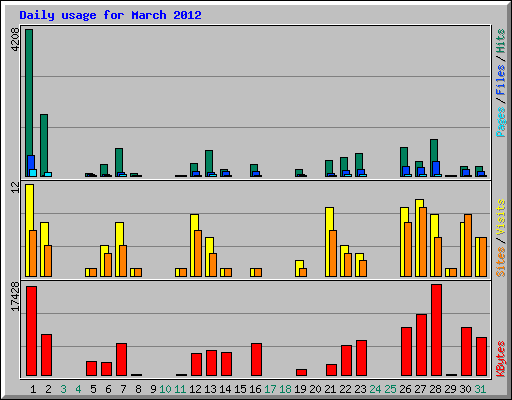Image resolution: width=512 pixels, height=400 pixels.
Task: Click the orange "Sites" legend label
Action: (501, 262)
